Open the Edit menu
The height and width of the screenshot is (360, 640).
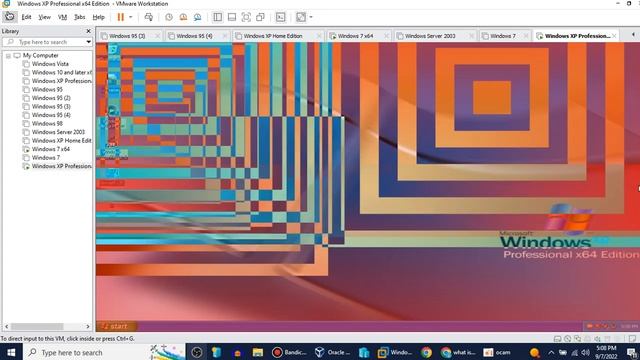pyautogui.click(x=27, y=17)
